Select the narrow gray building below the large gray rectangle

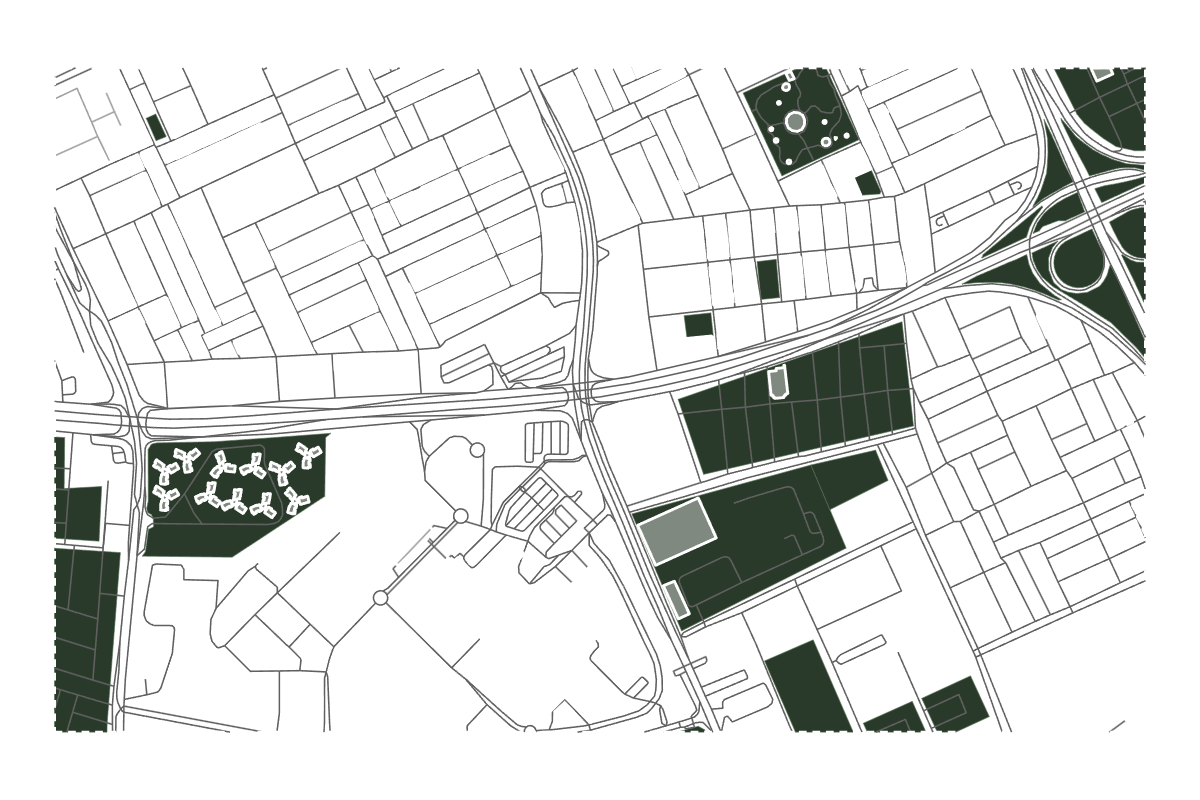tap(677, 600)
